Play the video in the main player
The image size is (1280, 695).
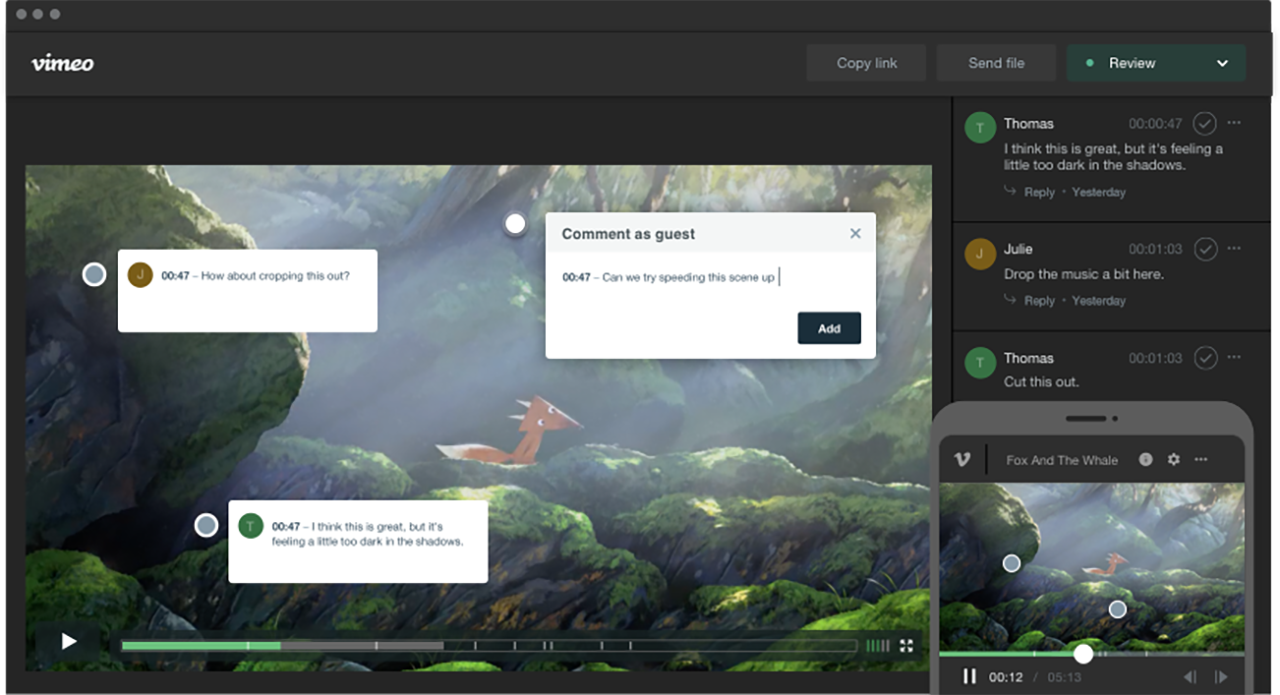click(x=68, y=642)
